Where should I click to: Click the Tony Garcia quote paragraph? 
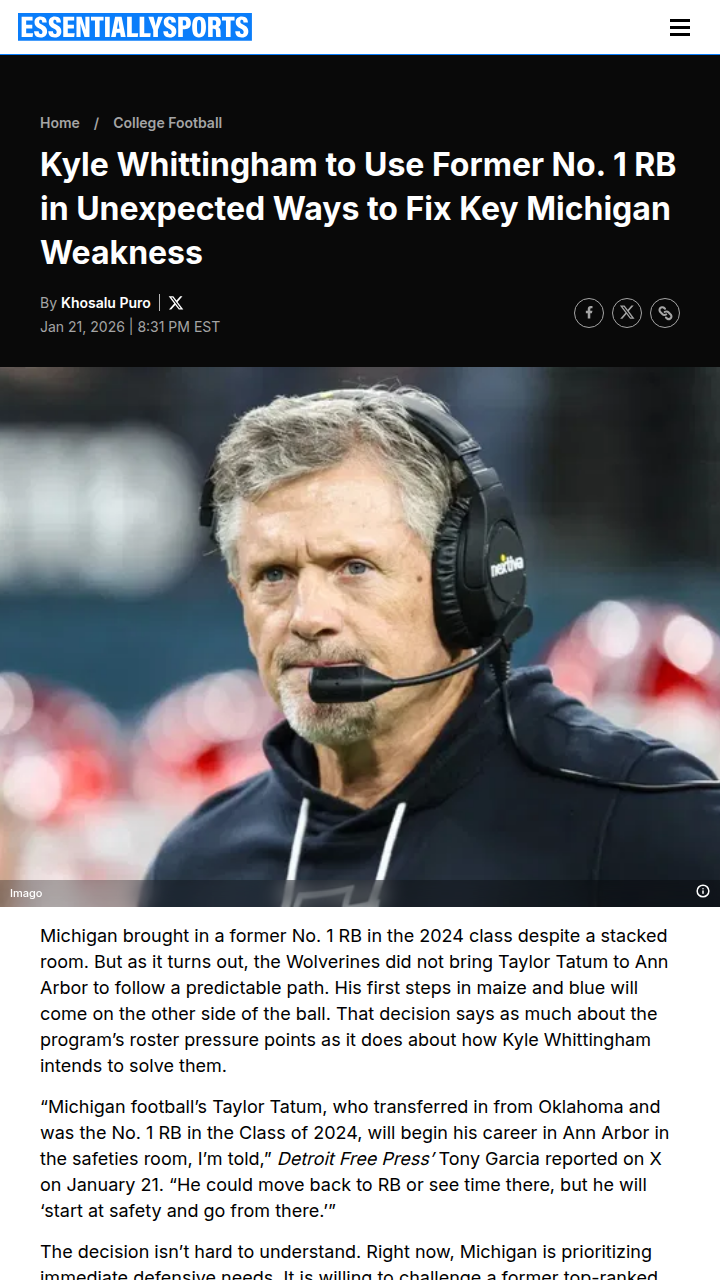356,1159
